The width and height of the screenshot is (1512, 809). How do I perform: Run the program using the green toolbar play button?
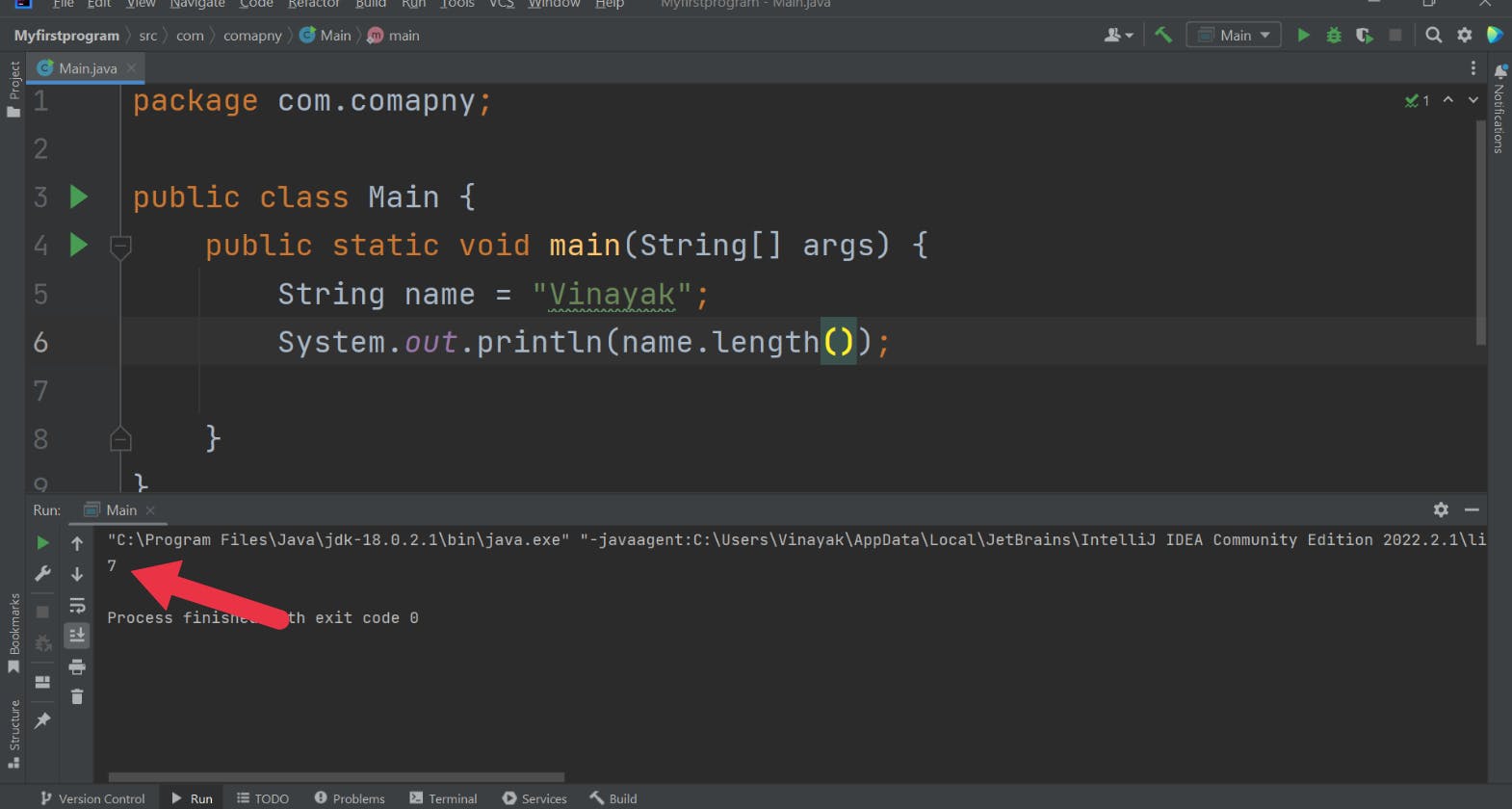(x=1303, y=36)
